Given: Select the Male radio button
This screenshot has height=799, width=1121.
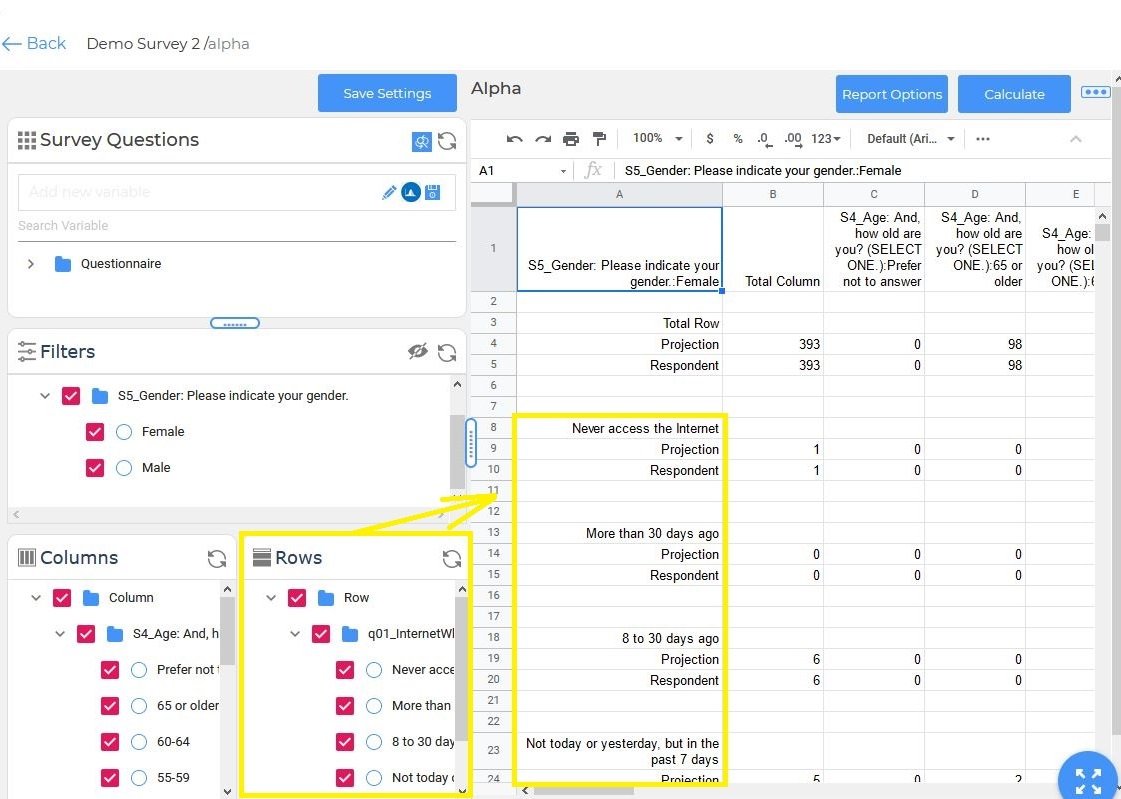Looking at the screenshot, I should (124, 467).
